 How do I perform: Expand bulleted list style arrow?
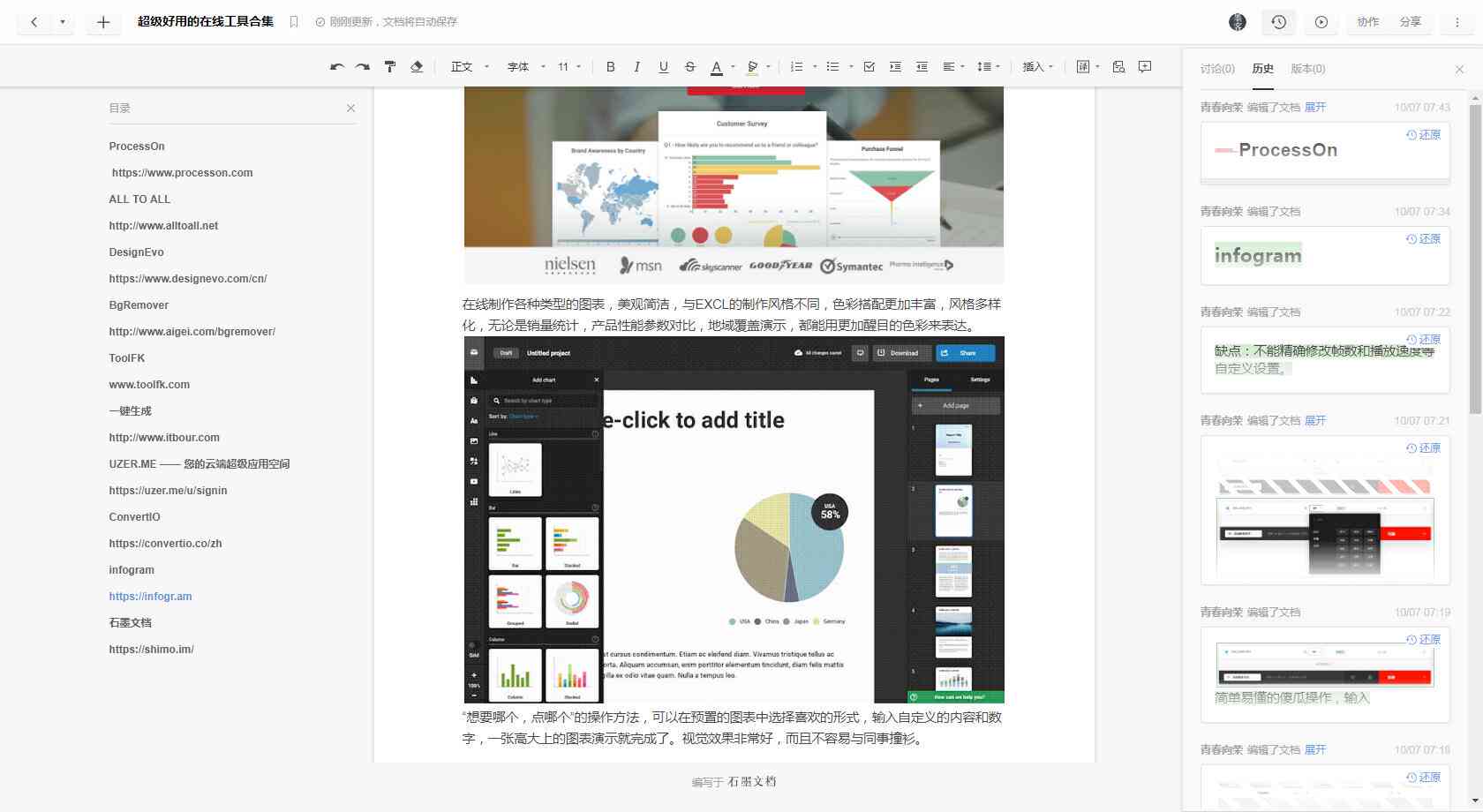point(850,67)
